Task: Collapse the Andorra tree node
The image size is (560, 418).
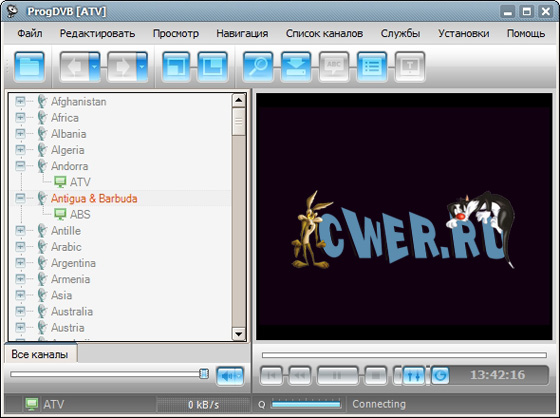Action: click(20, 166)
